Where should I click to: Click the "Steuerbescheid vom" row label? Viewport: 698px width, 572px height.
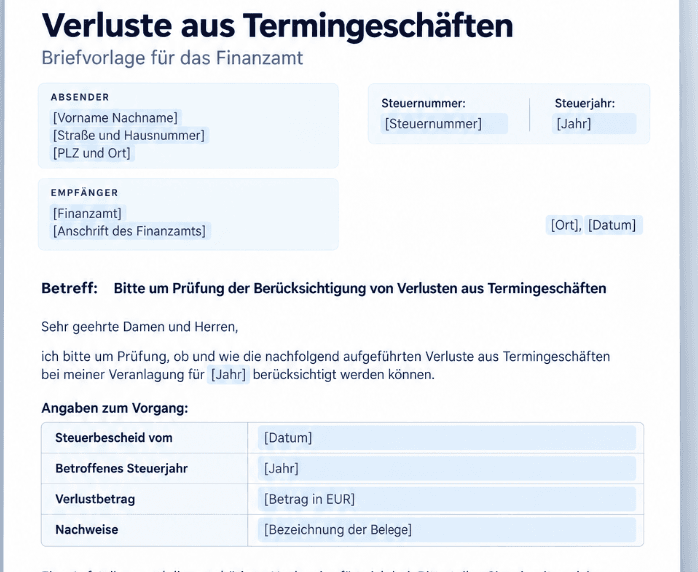114,438
